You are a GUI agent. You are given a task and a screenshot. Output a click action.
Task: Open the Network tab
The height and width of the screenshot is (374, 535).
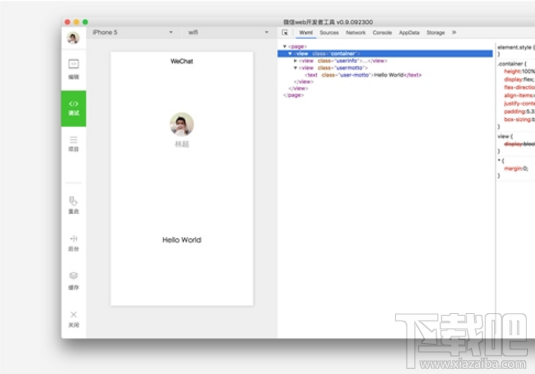(x=356, y=33)
